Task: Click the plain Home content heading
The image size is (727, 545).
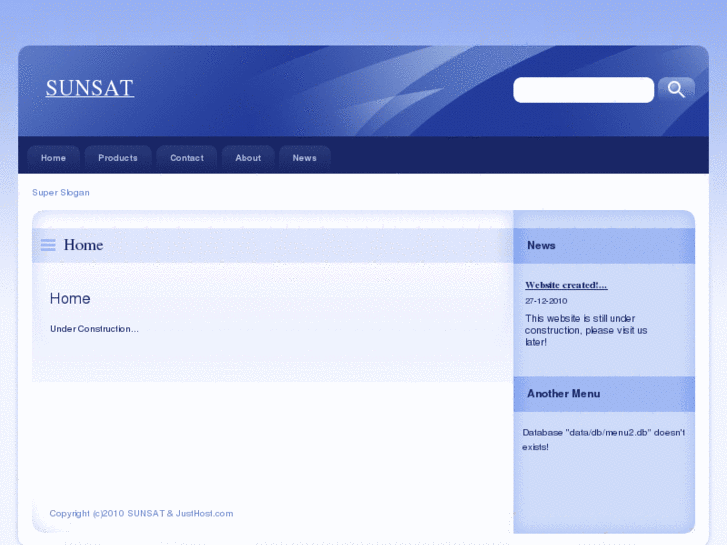Action: point(70,299)
